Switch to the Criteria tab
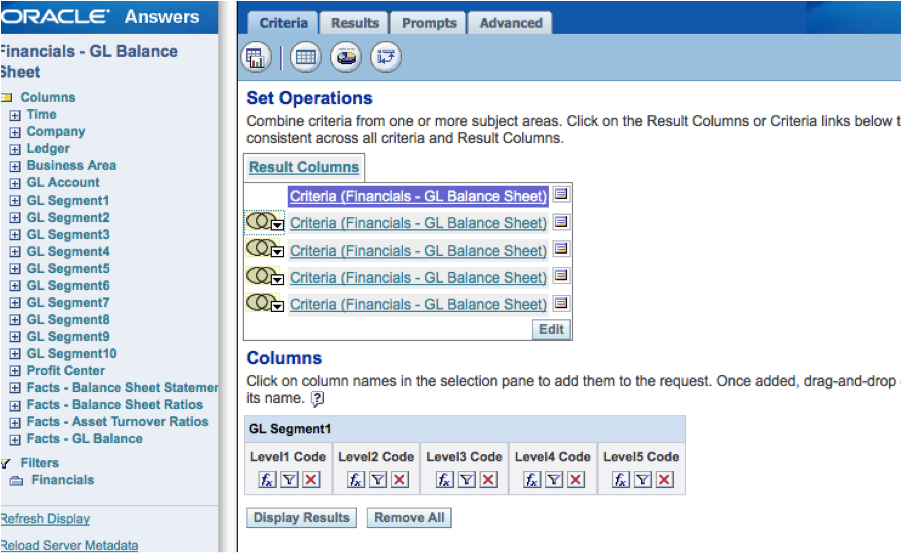 click(283, 23)
